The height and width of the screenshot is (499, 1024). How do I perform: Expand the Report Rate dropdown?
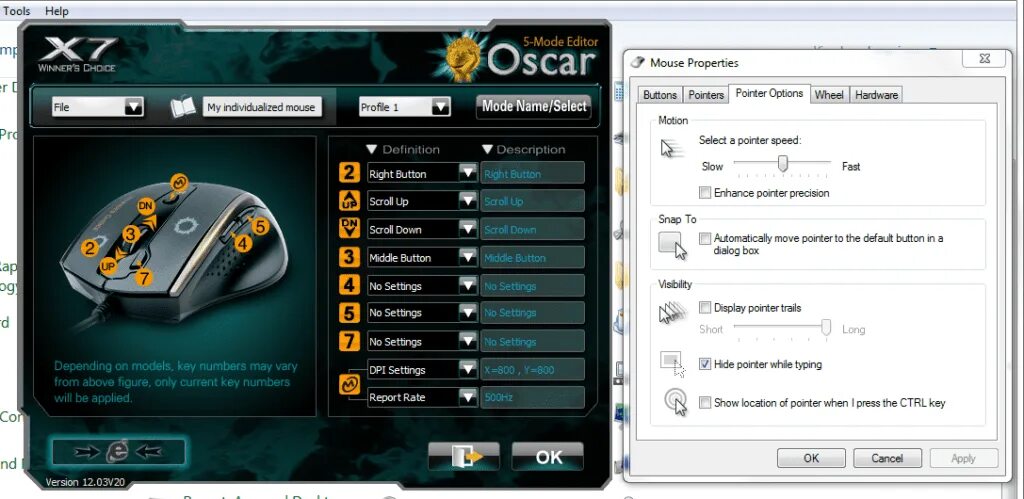tap(468, 396)
